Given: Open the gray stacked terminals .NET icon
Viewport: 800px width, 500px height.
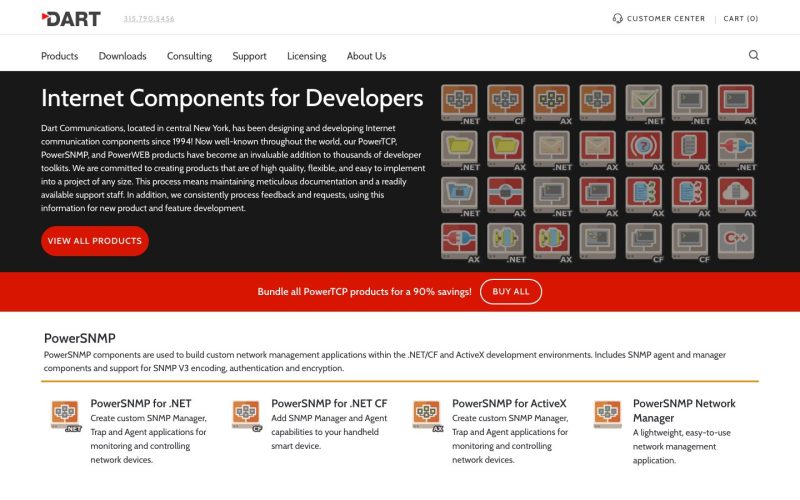Looking at the screenshot, I should 552,195.
